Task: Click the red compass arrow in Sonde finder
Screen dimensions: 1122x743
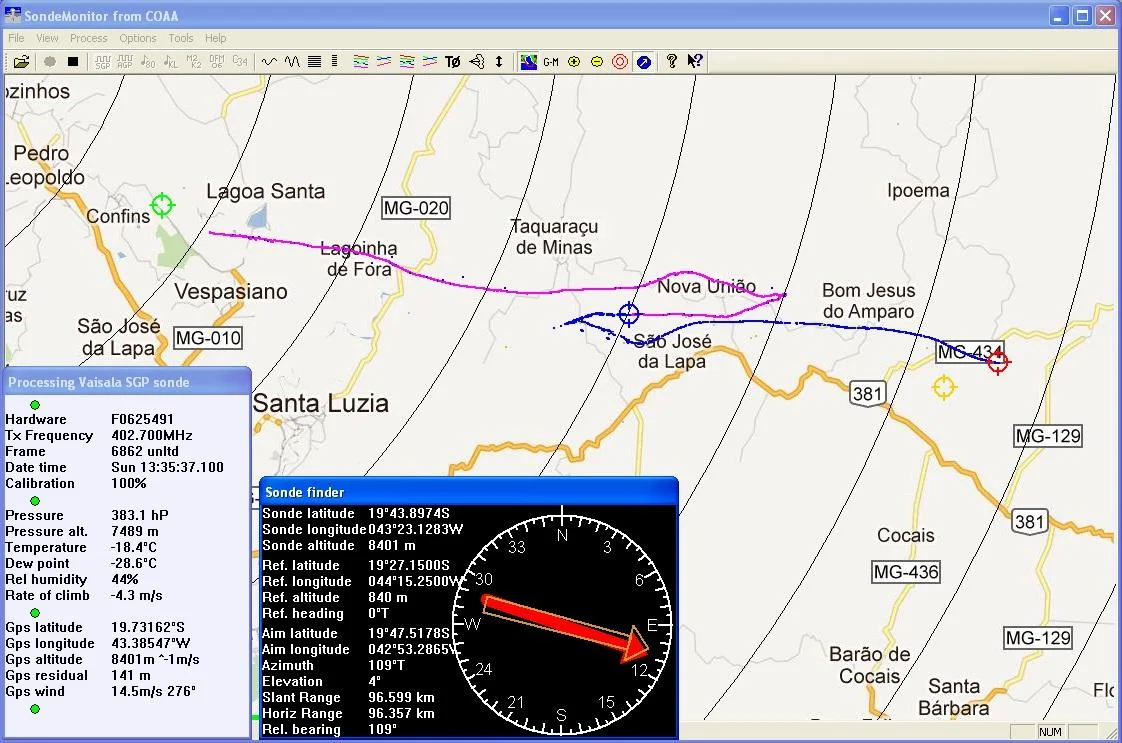Action: [565, 626]
